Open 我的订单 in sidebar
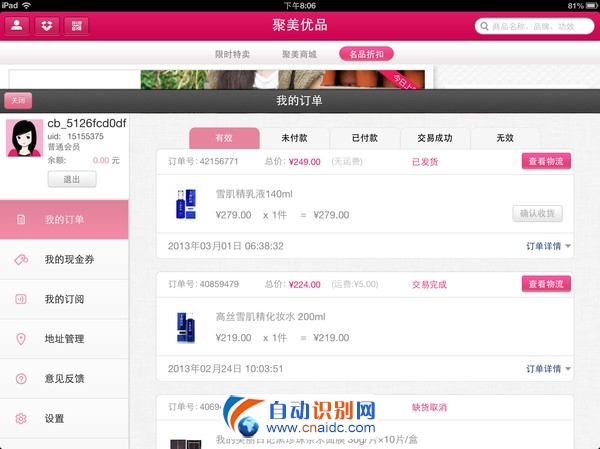The width and height of the screenshot is (600, 449). pos(64,220)
